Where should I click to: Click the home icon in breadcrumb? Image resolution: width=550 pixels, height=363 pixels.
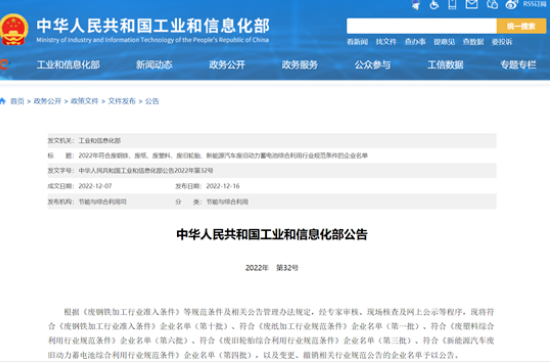click(x=3, y=101)
